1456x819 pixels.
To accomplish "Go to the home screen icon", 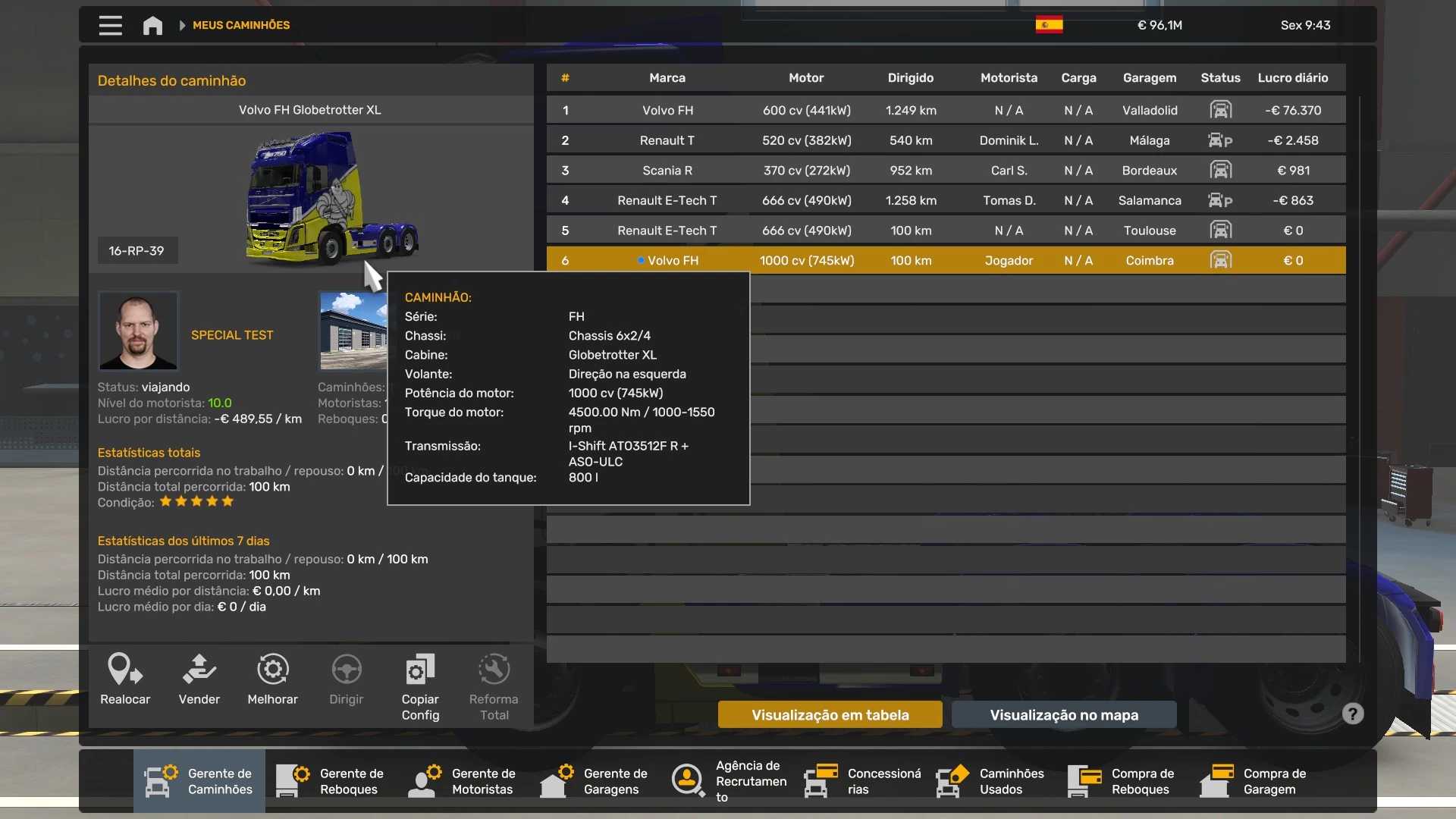I will [152, 25].
